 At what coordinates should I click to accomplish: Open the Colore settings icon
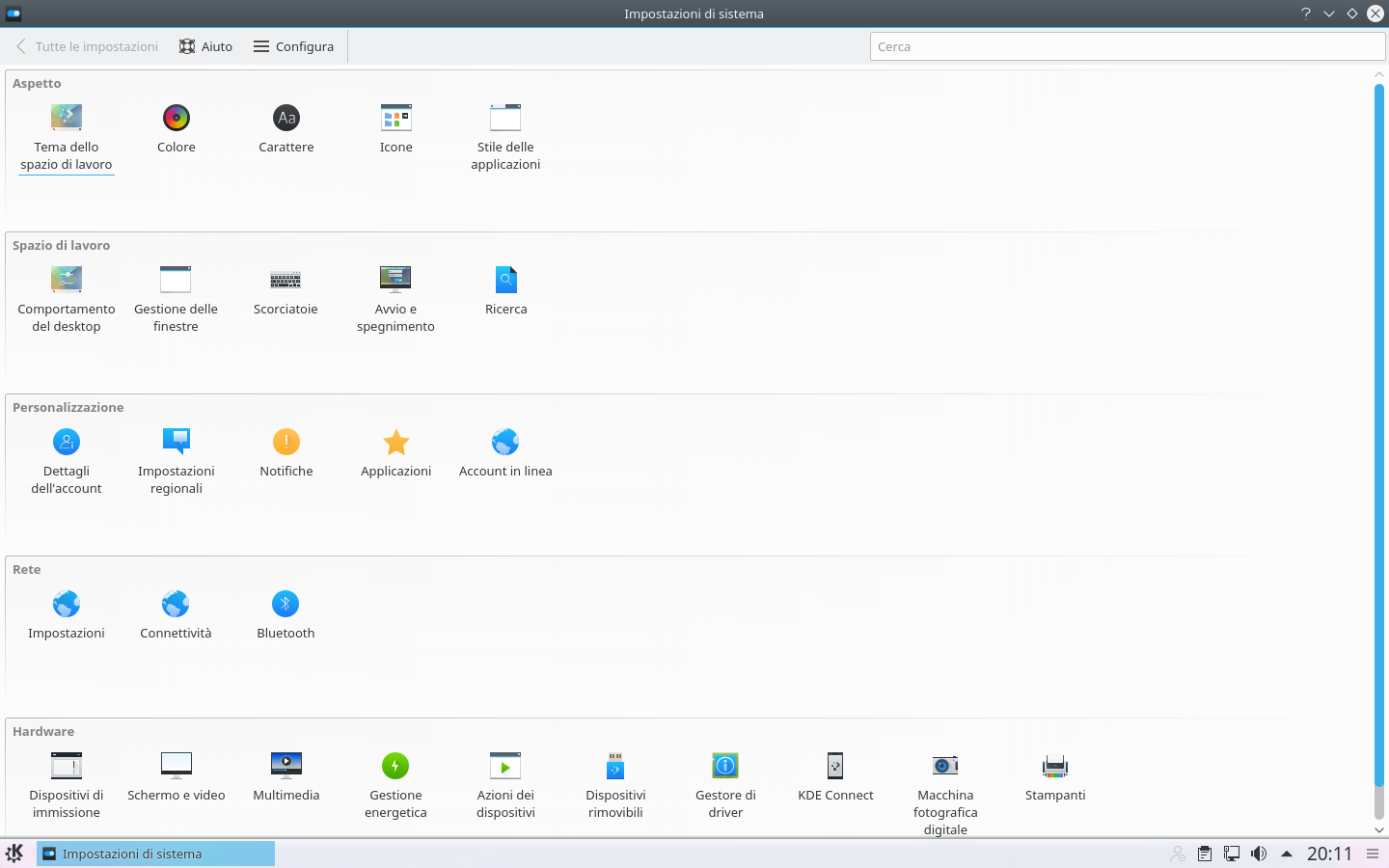click(177, 119)
